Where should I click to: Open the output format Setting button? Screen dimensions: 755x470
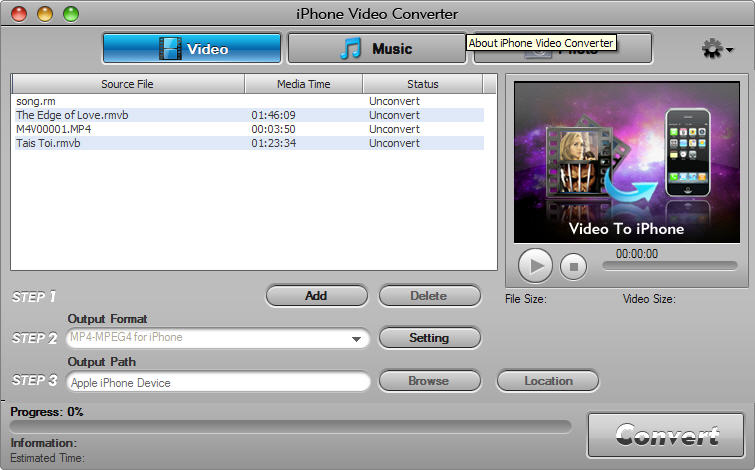tap(430, 338)
